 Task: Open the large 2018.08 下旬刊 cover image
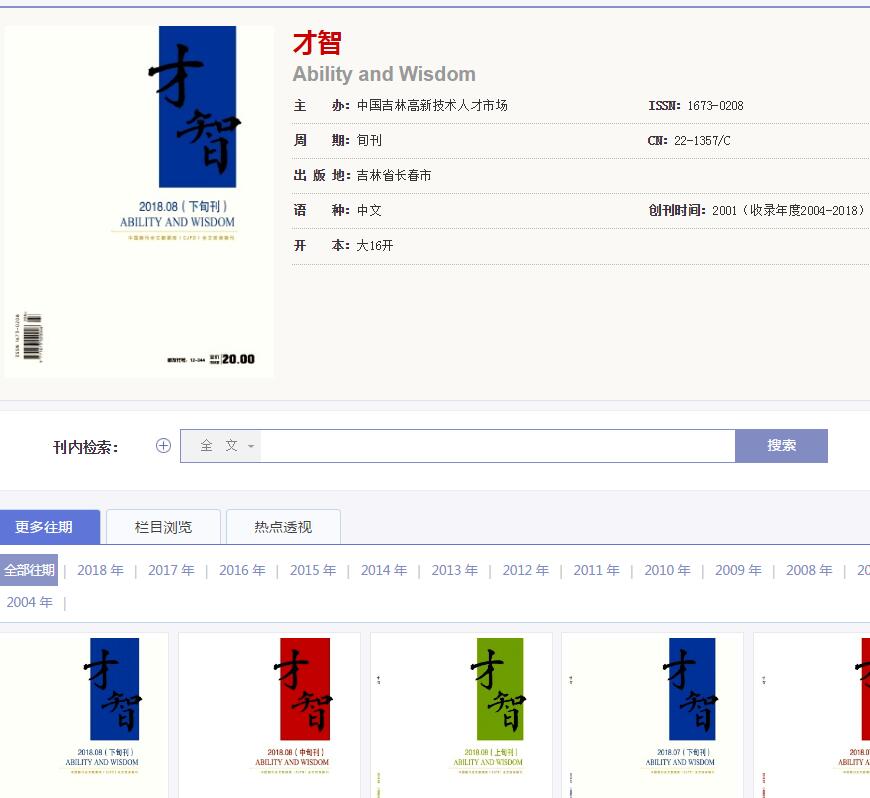click(x=139, y=201)
